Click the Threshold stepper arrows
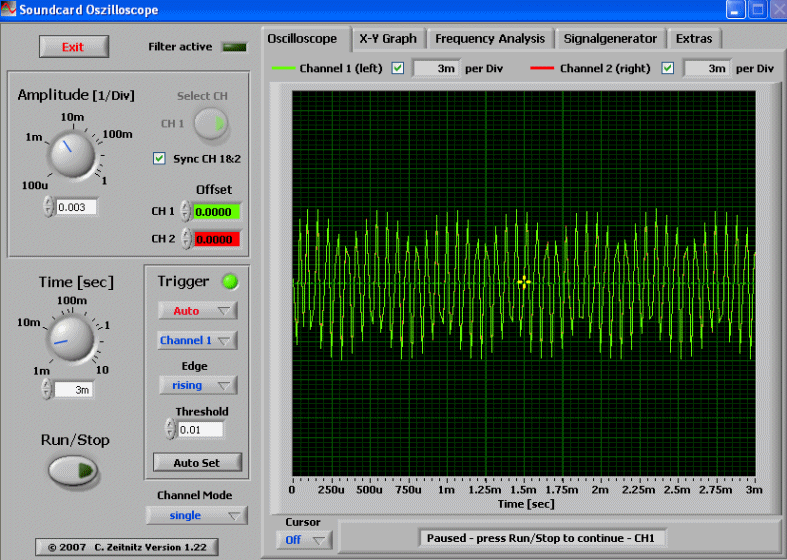 pos(170,429)
